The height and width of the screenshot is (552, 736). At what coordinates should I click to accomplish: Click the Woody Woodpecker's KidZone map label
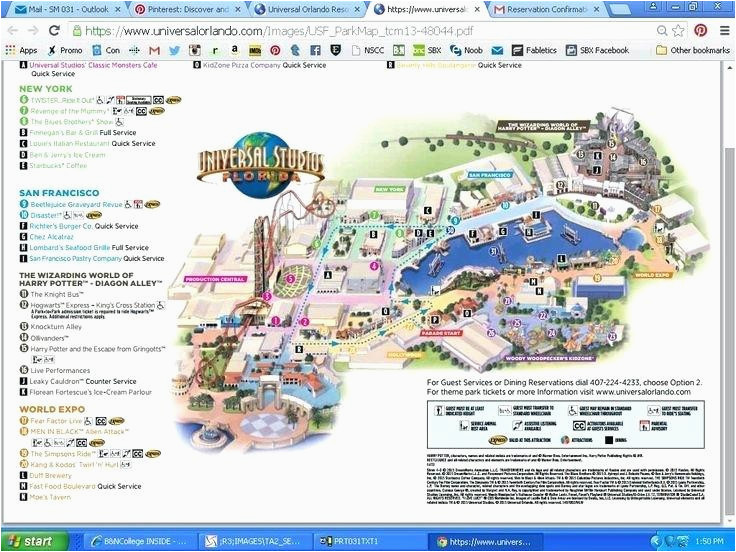point(550,359)
